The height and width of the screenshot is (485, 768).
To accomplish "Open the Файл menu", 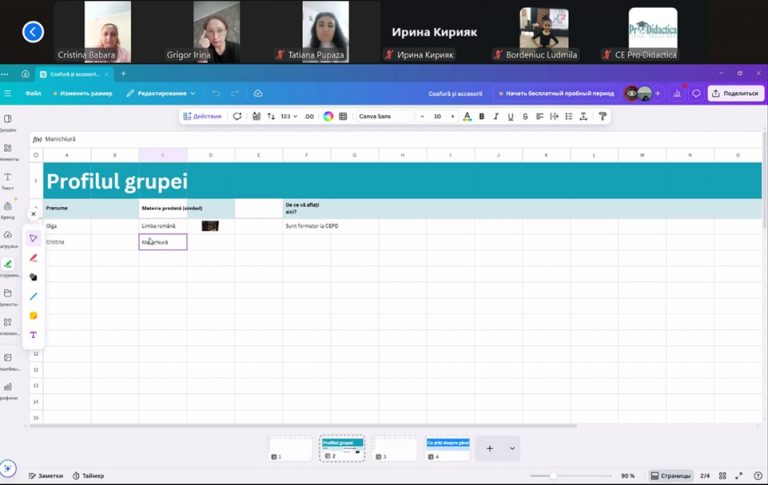I will (33, 93).
